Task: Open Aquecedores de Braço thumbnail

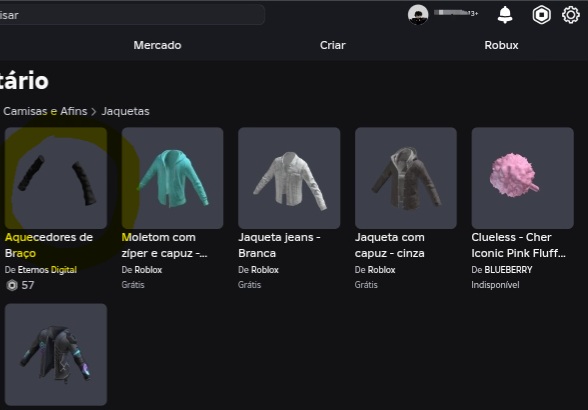Action: tap(56, 178)
